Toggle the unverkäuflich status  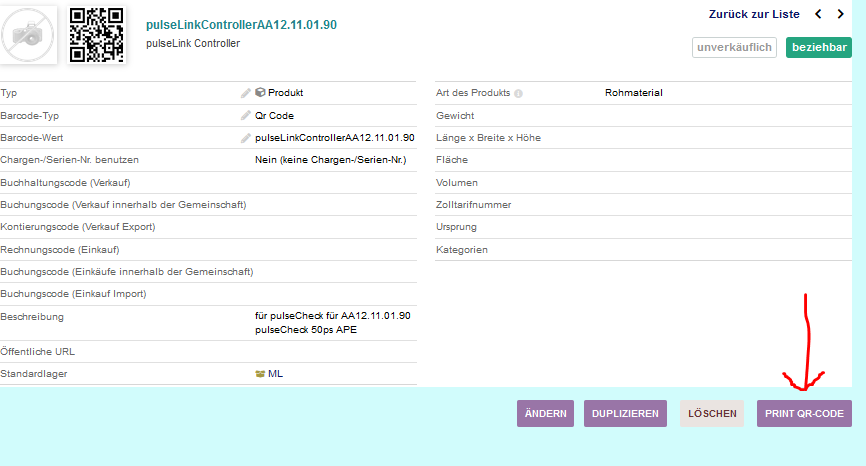pyautogui.click(x=734, y=47)
